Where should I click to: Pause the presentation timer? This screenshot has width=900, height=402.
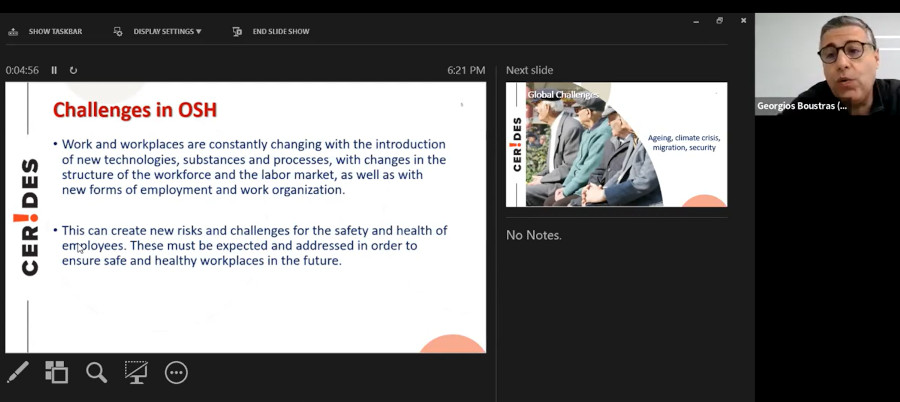click(54, 70)
